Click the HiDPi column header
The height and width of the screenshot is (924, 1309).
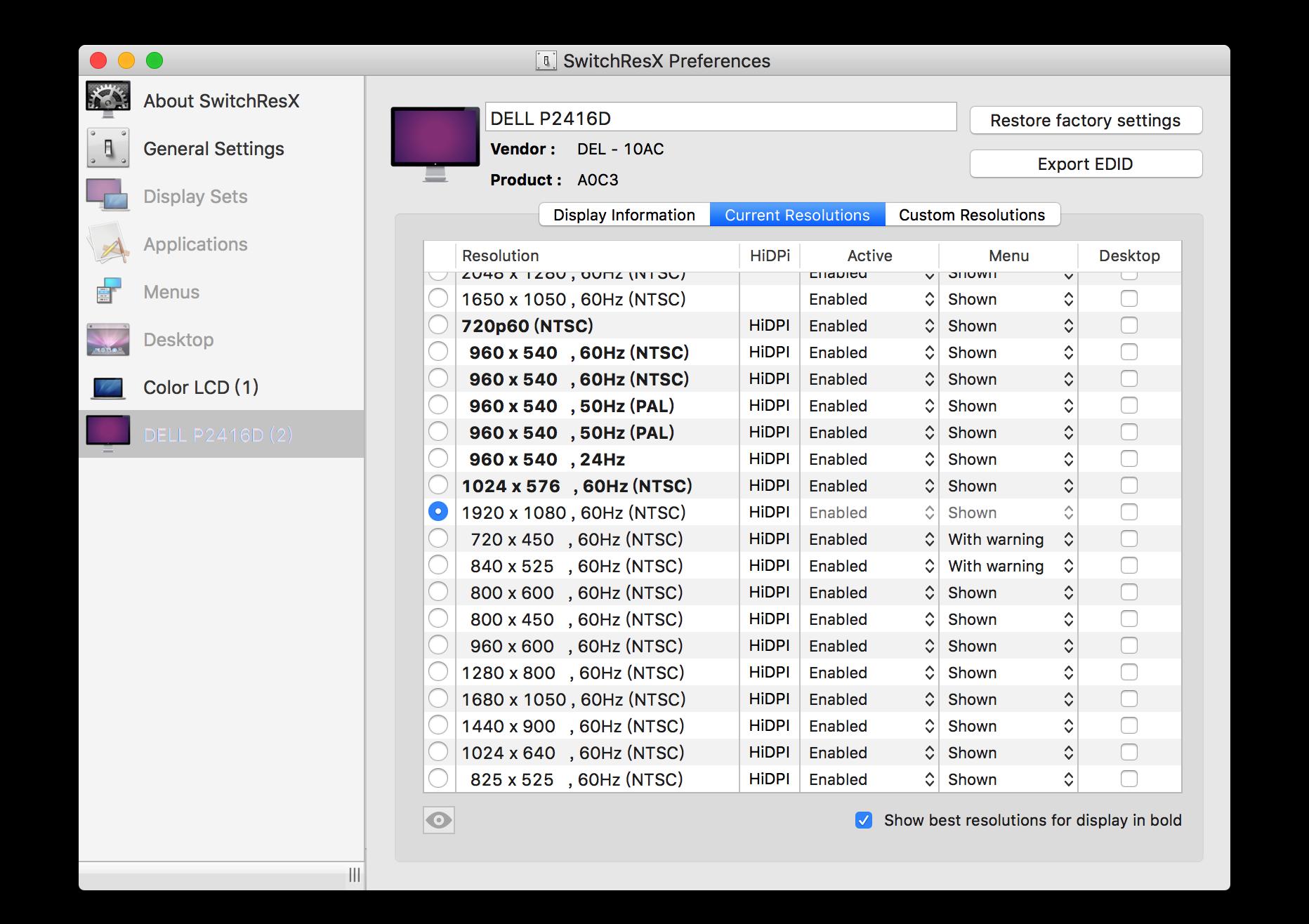[x=770, y=256]
